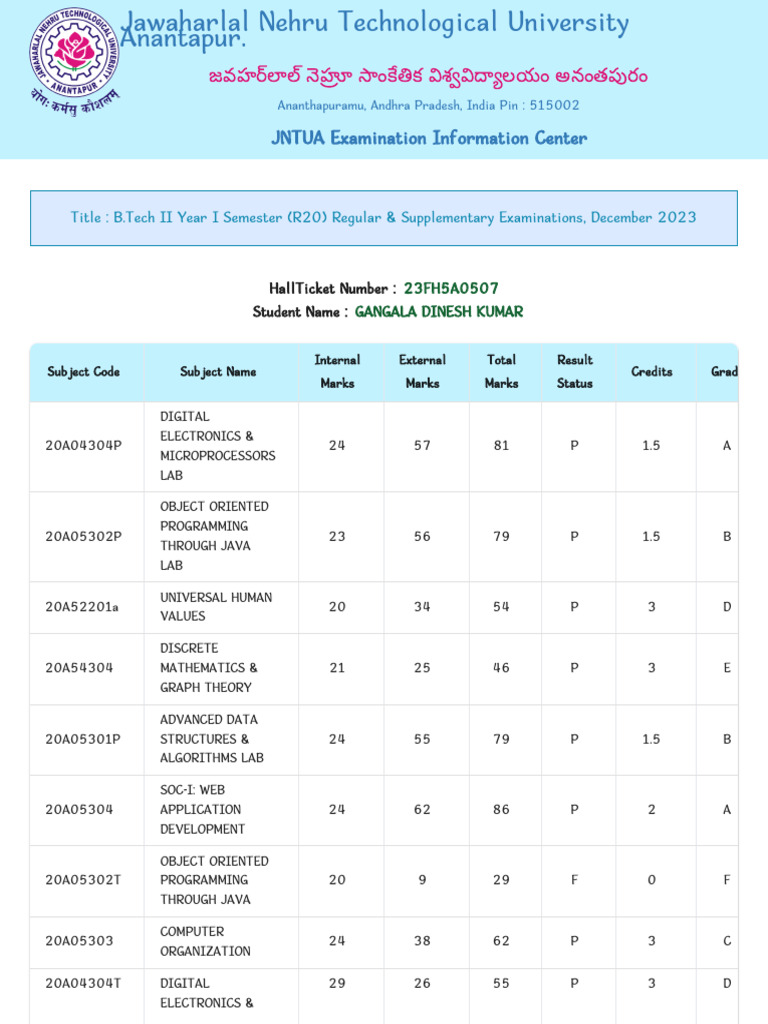This screenshot has height=1024, width=768.
Task: Click the External Marks column header
Action: [423, 372]
